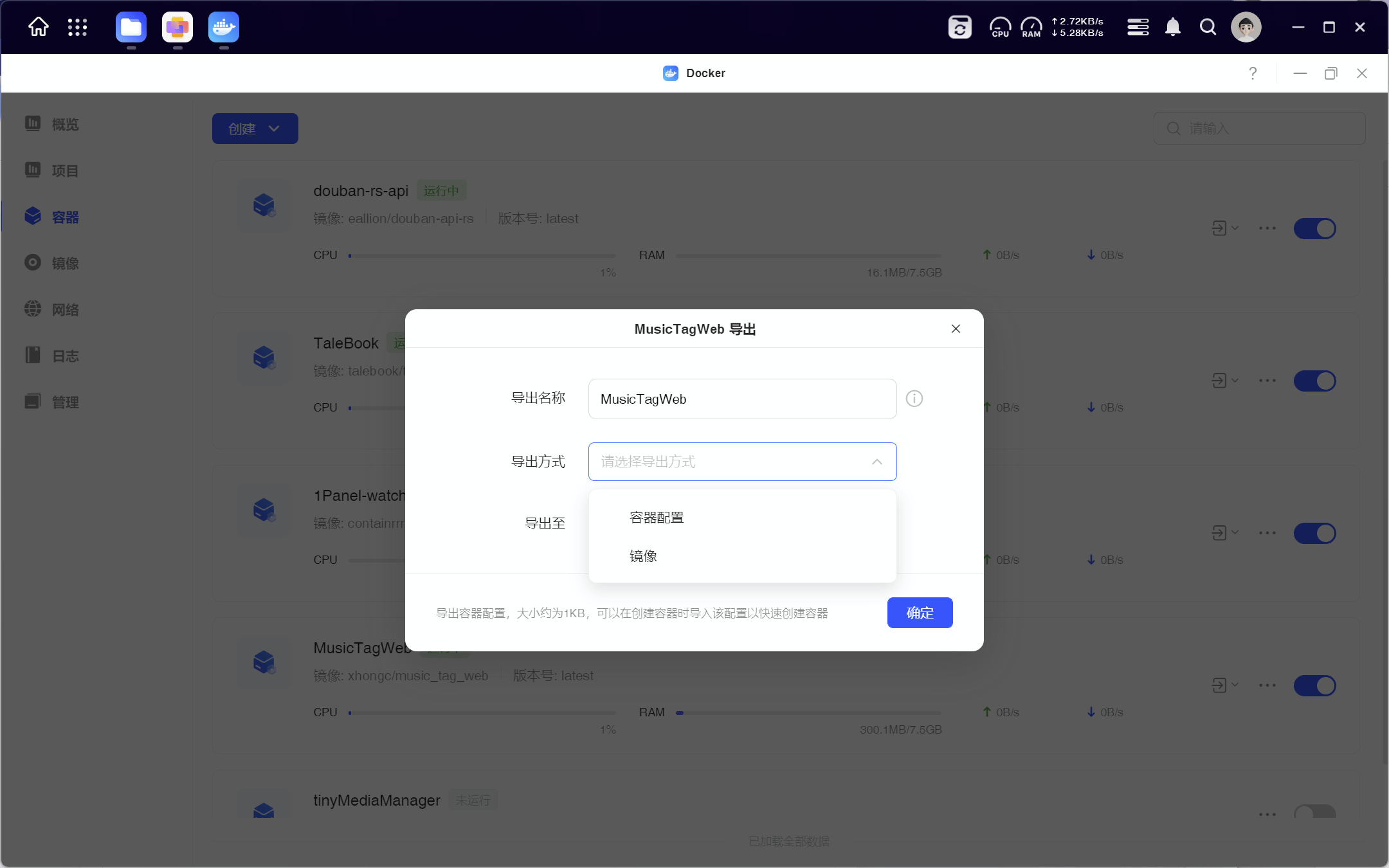Viewport: 1389px width, 868px height.
Task: Select 容器配置 export option
Action: (743, 518)
